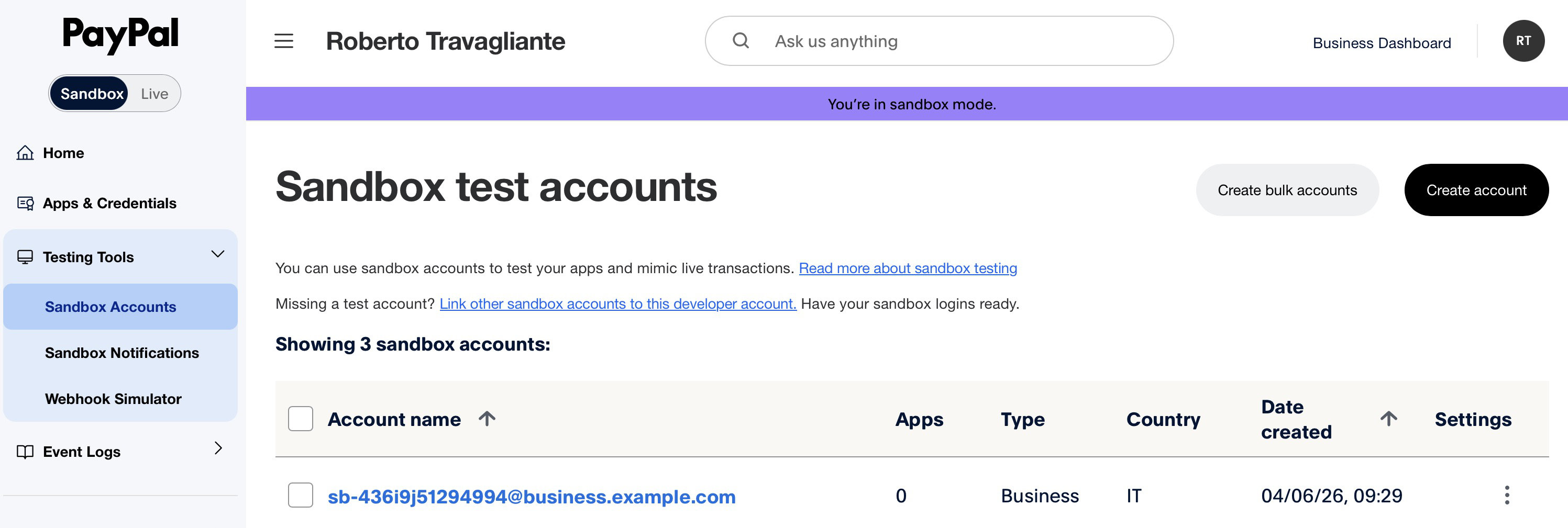
Task: Expand the Event Logs chevron
Action: click(x=218, y=448)
